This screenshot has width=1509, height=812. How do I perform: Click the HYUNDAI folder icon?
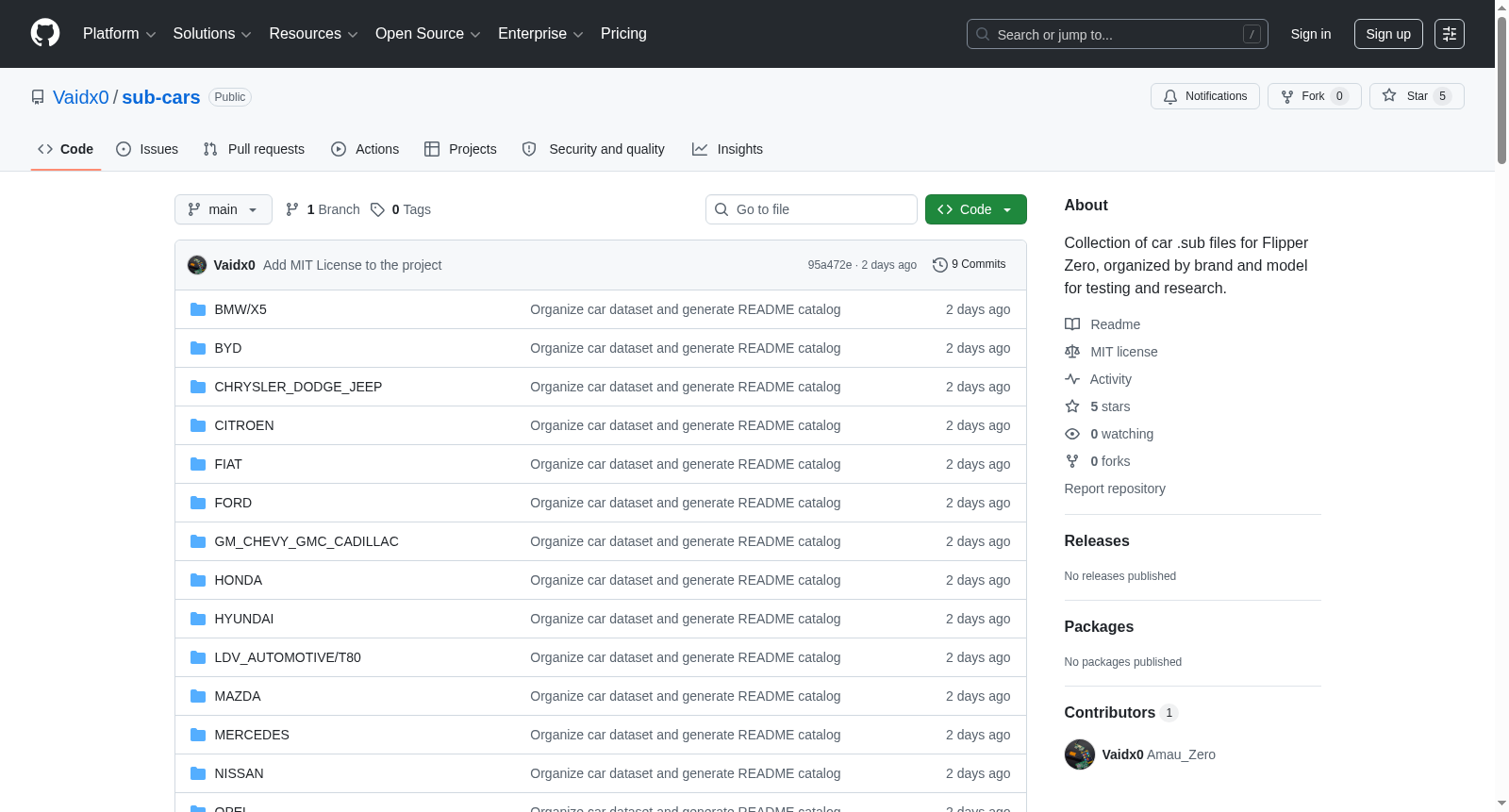(198, 619)
